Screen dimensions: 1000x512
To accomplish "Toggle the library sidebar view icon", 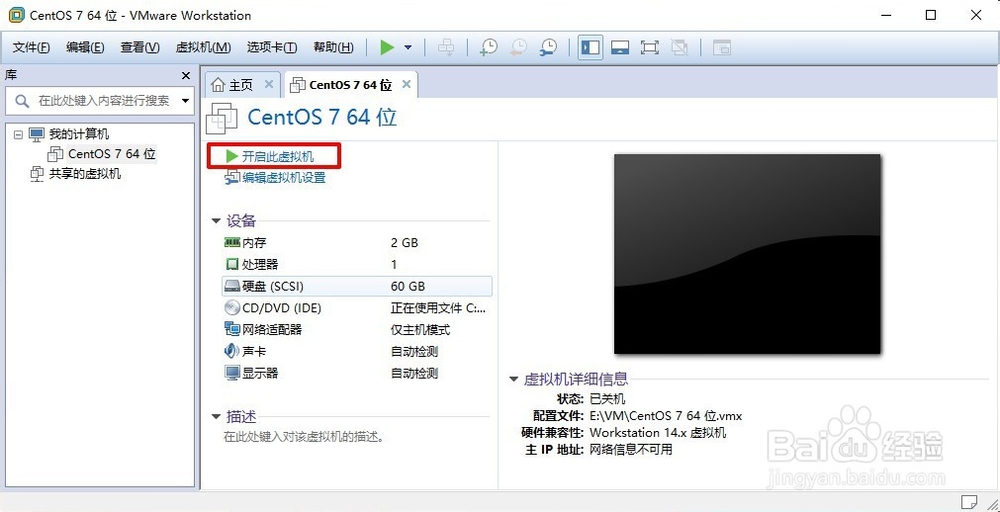I will tap(591, 47).
